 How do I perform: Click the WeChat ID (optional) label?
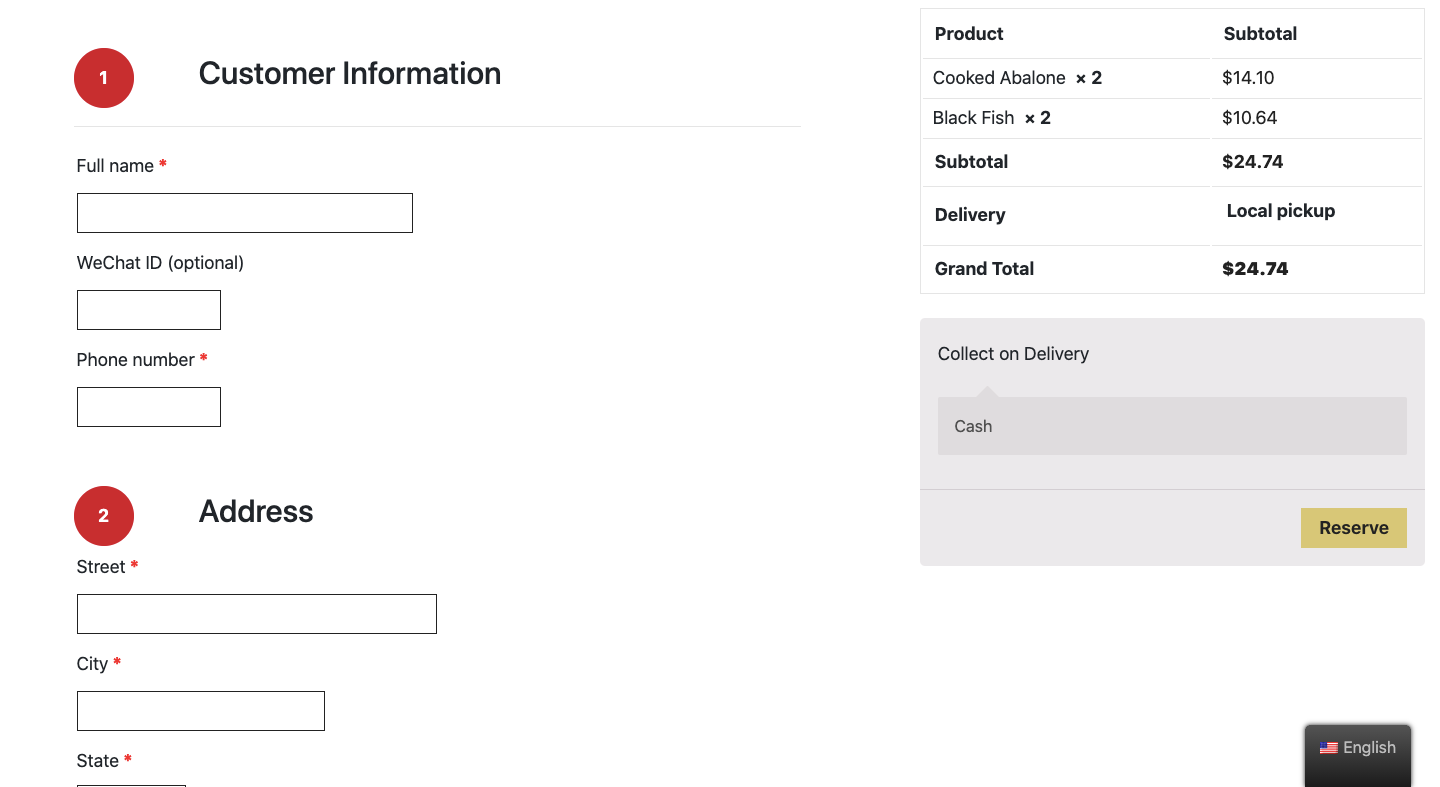[160, 263]
